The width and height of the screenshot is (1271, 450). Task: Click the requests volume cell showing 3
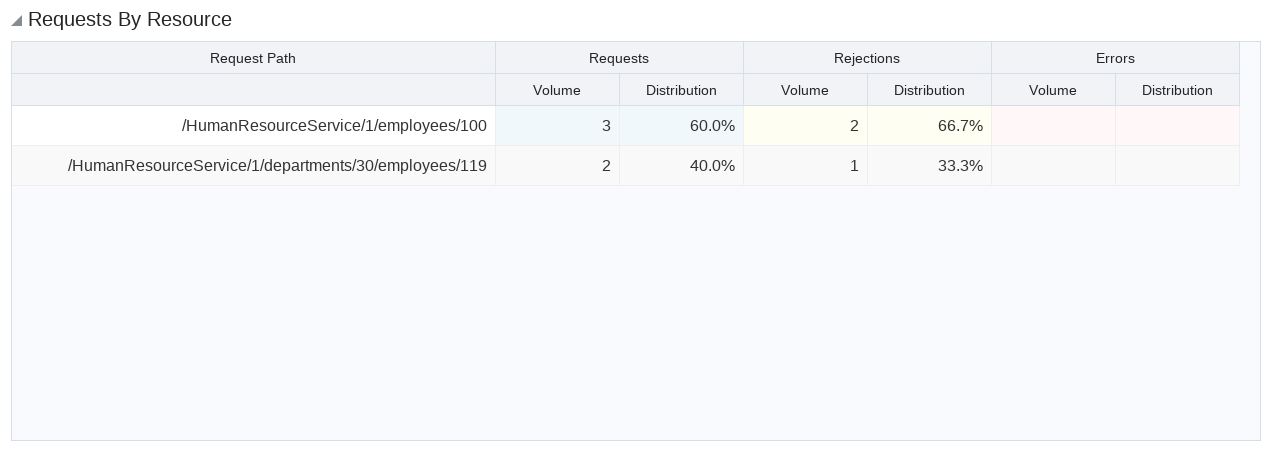tap(557, 126)
